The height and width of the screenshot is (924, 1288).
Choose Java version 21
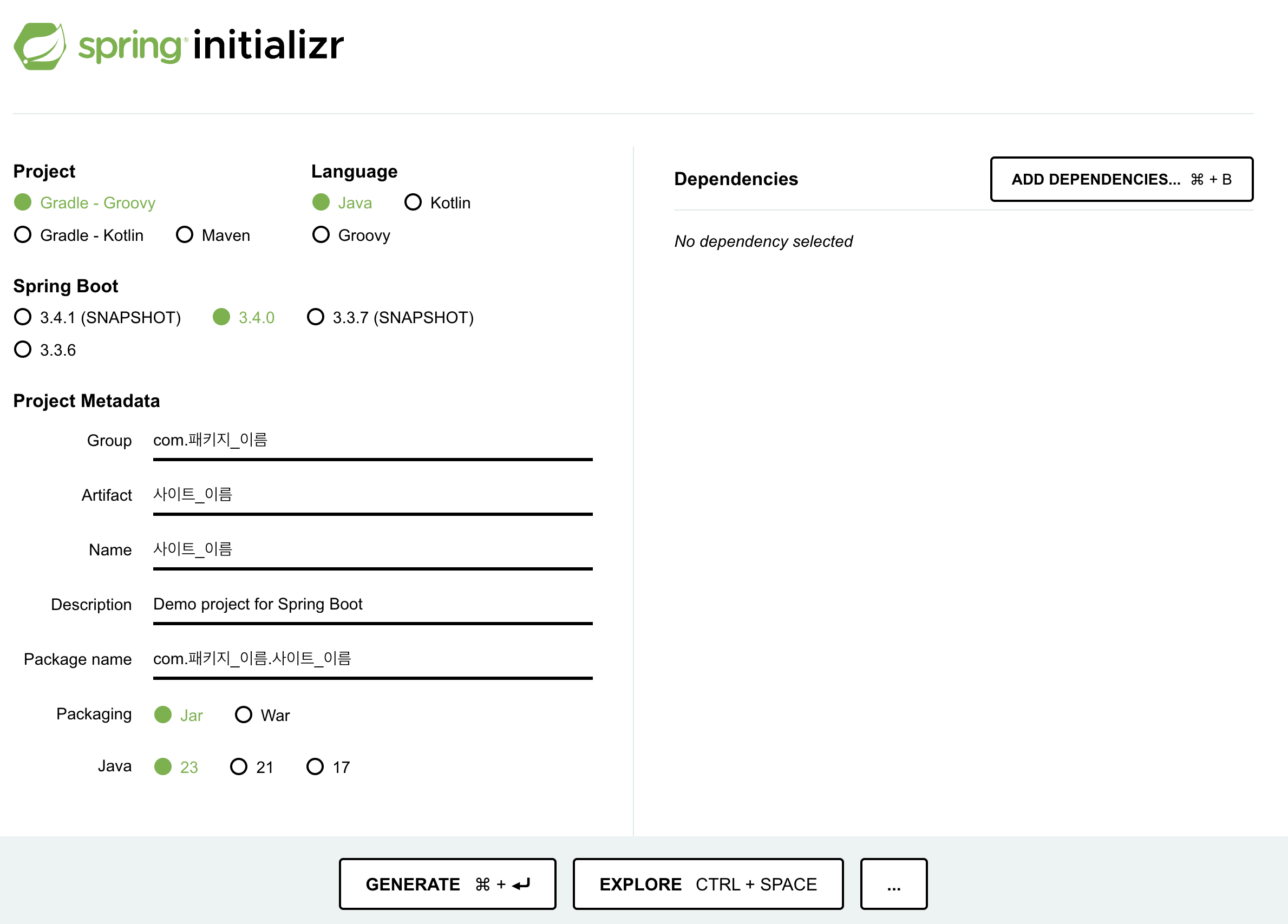point(239,767)
